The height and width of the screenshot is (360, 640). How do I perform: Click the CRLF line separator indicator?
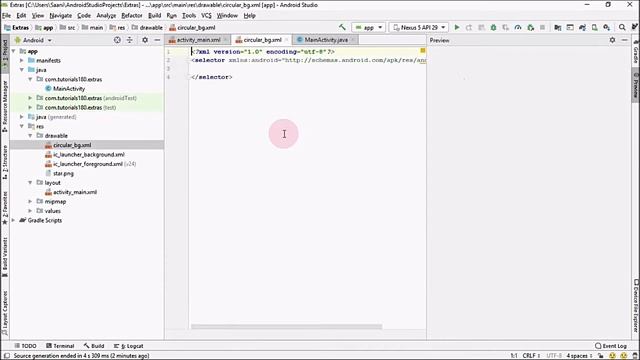pos(531,356)
